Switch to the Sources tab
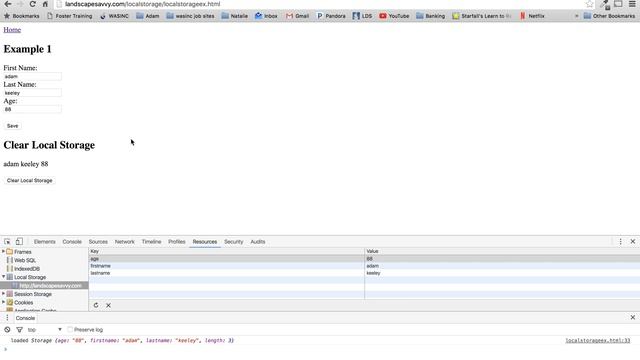This screenshot has width=640, height=360. pyautogui.click(x=98, y=242)
